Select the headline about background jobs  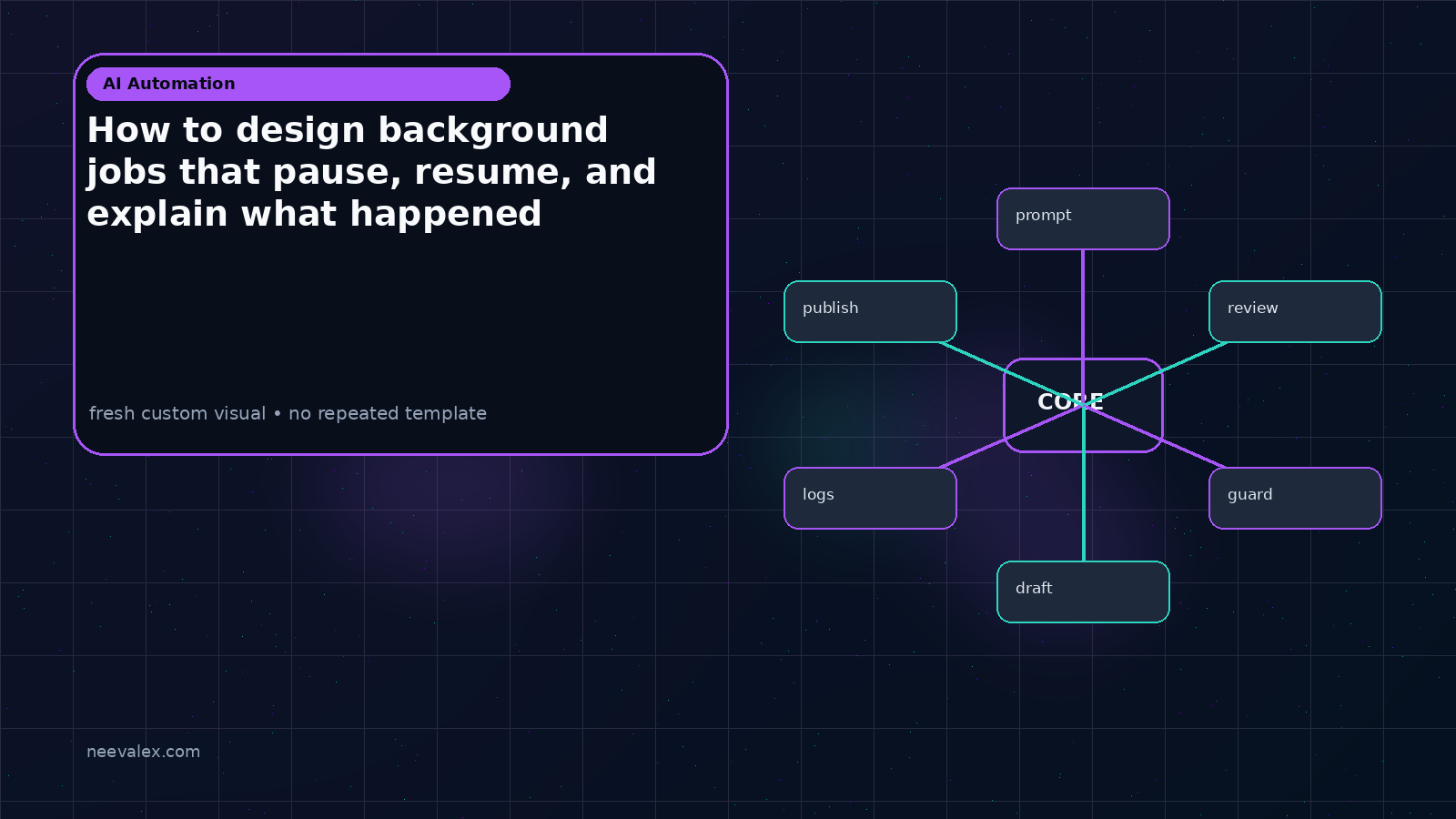[x=371, y=172]
